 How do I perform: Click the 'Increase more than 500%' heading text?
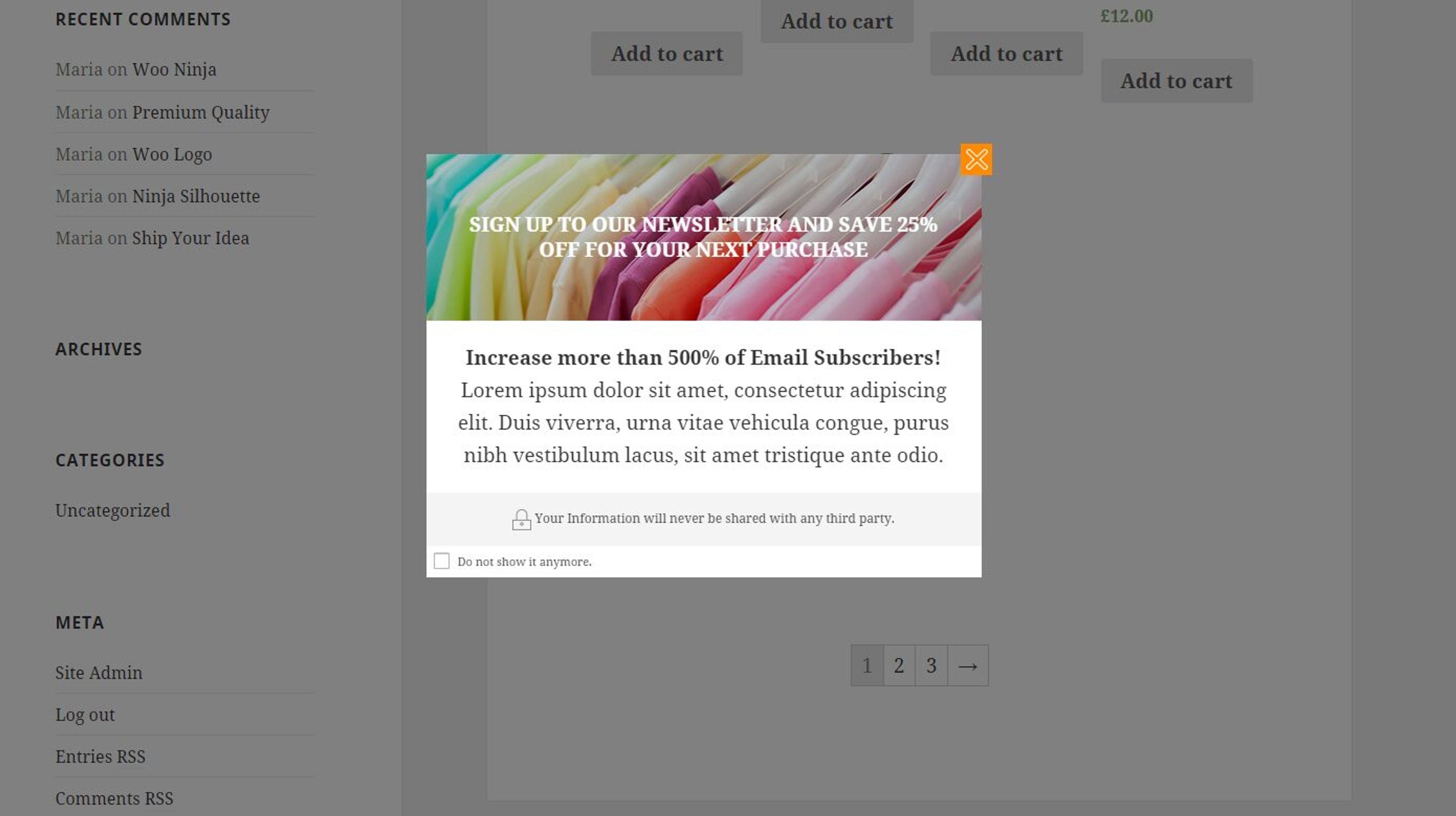(703, 357)
